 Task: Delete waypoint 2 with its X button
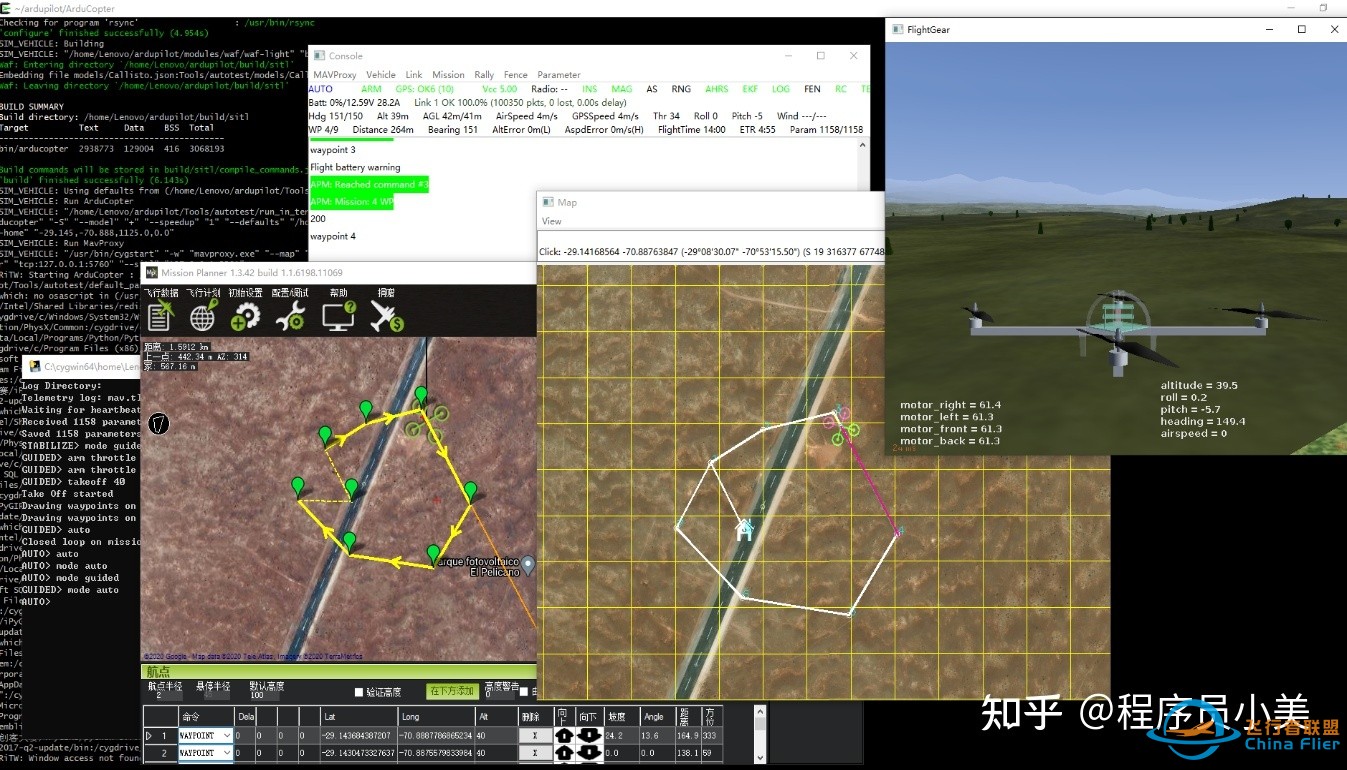click(535, 753)
